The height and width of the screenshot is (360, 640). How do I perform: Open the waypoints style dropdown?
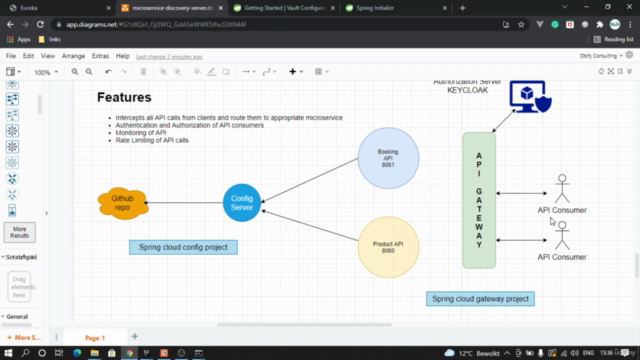(x=269, y=72)
